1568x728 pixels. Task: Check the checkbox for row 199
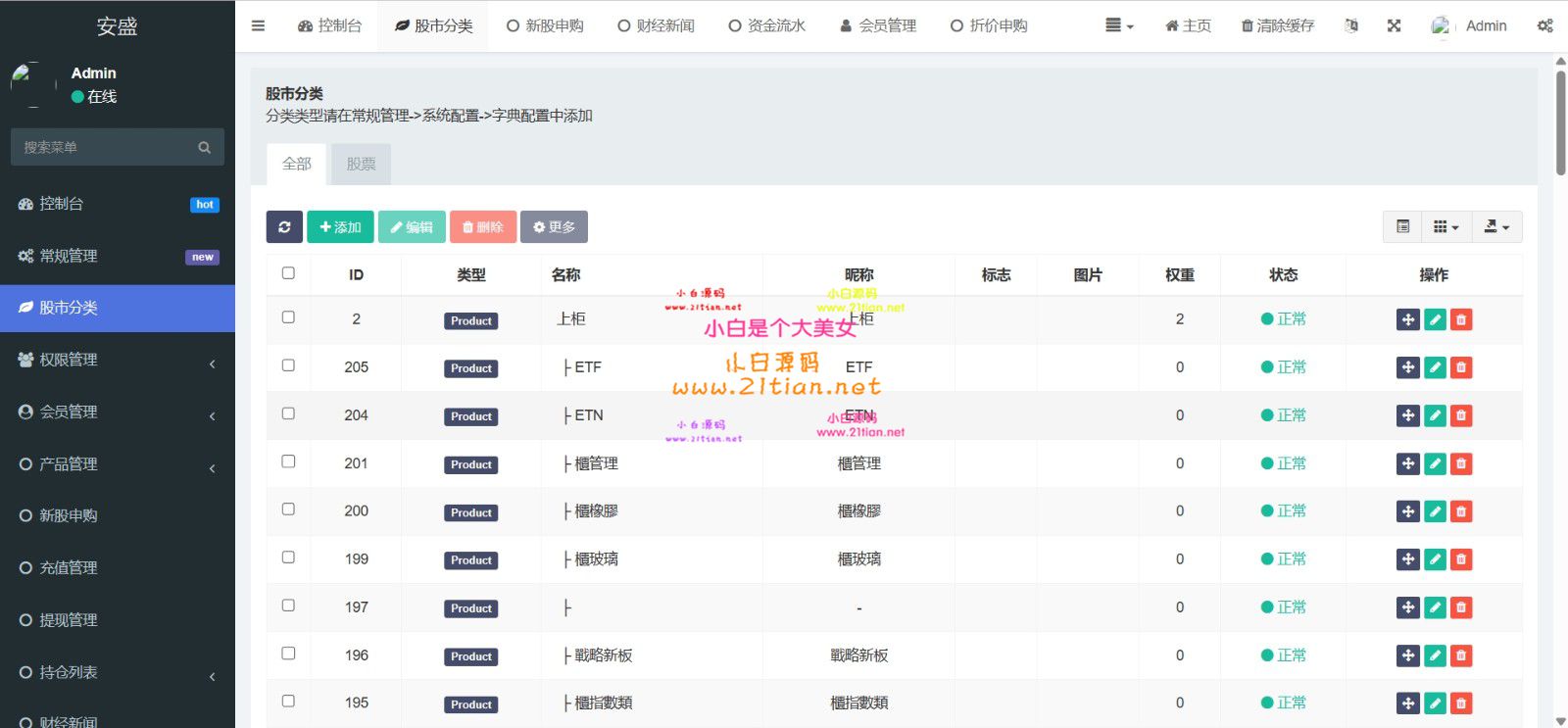click(x=288, y=558)
